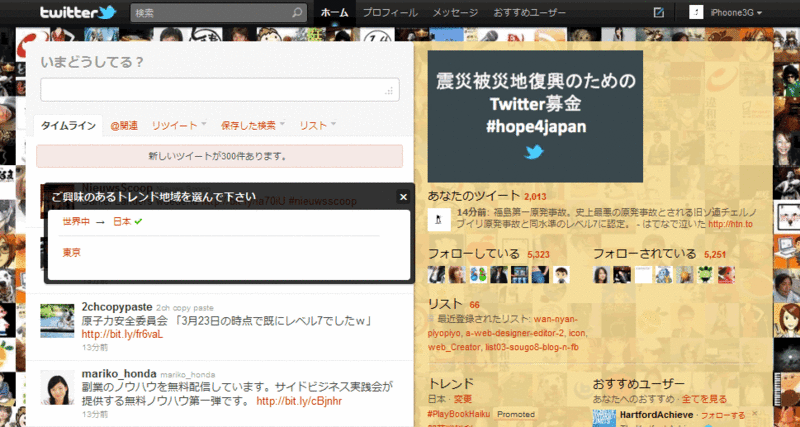
Task: Open the web_Creator list link
Action: tap(454, 347)
